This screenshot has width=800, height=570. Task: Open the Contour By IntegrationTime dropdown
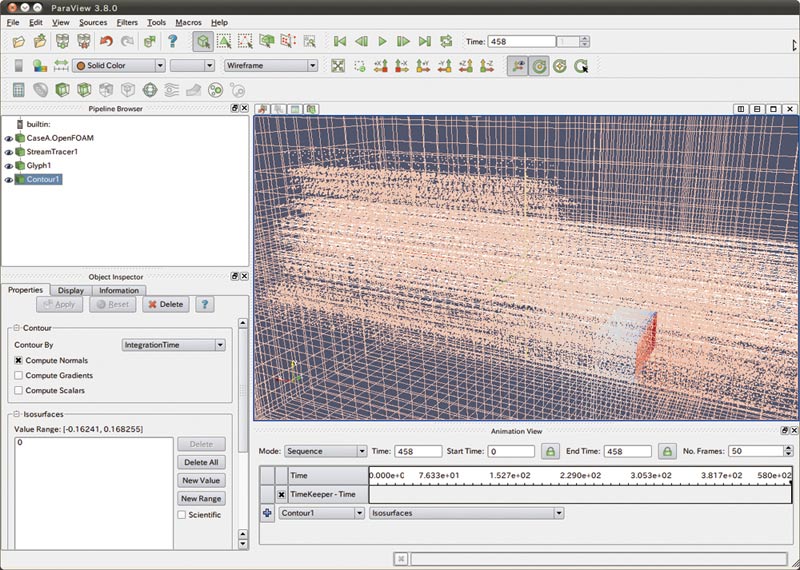click(173, 345)
